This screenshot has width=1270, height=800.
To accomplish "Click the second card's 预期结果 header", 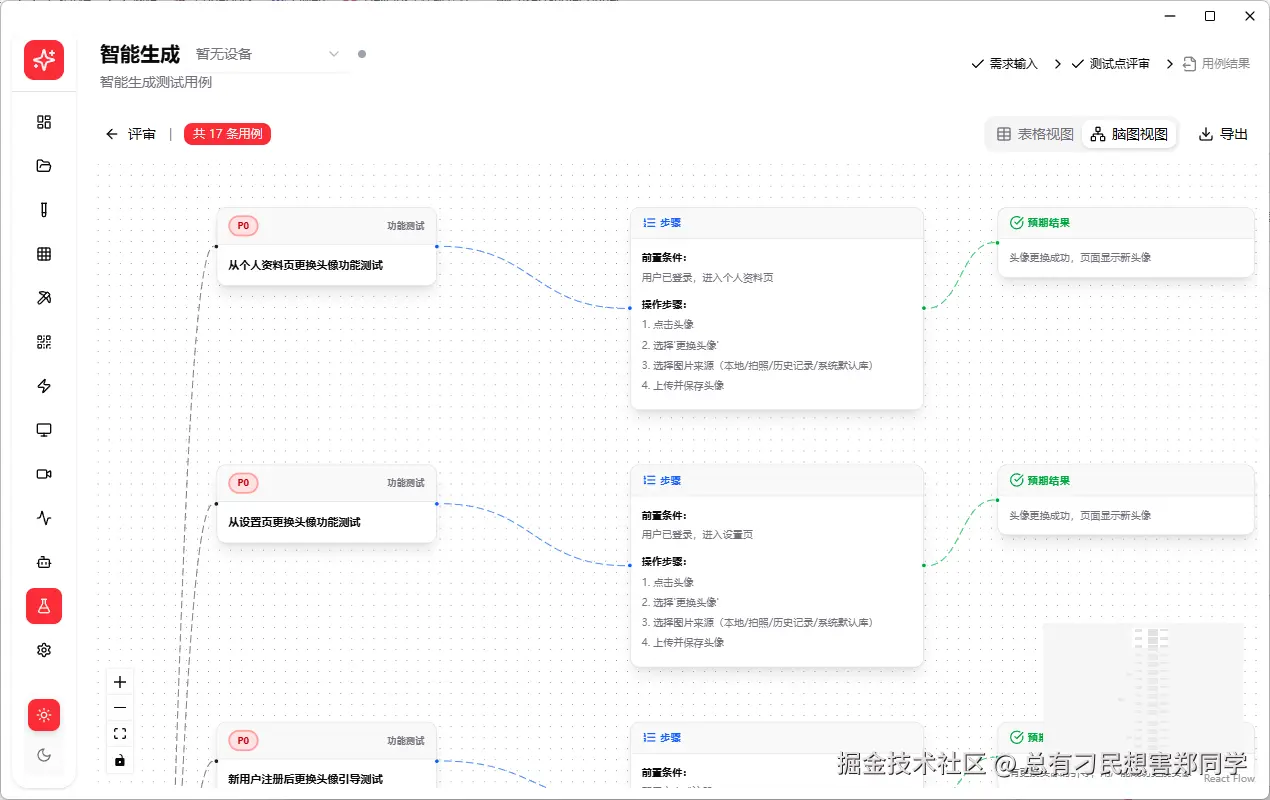I will click(1126, 480).
